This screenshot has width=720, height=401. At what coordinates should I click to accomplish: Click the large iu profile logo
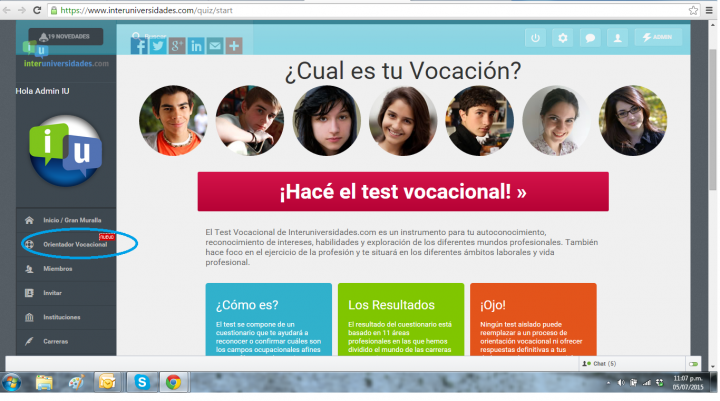[x=66, y=151]
